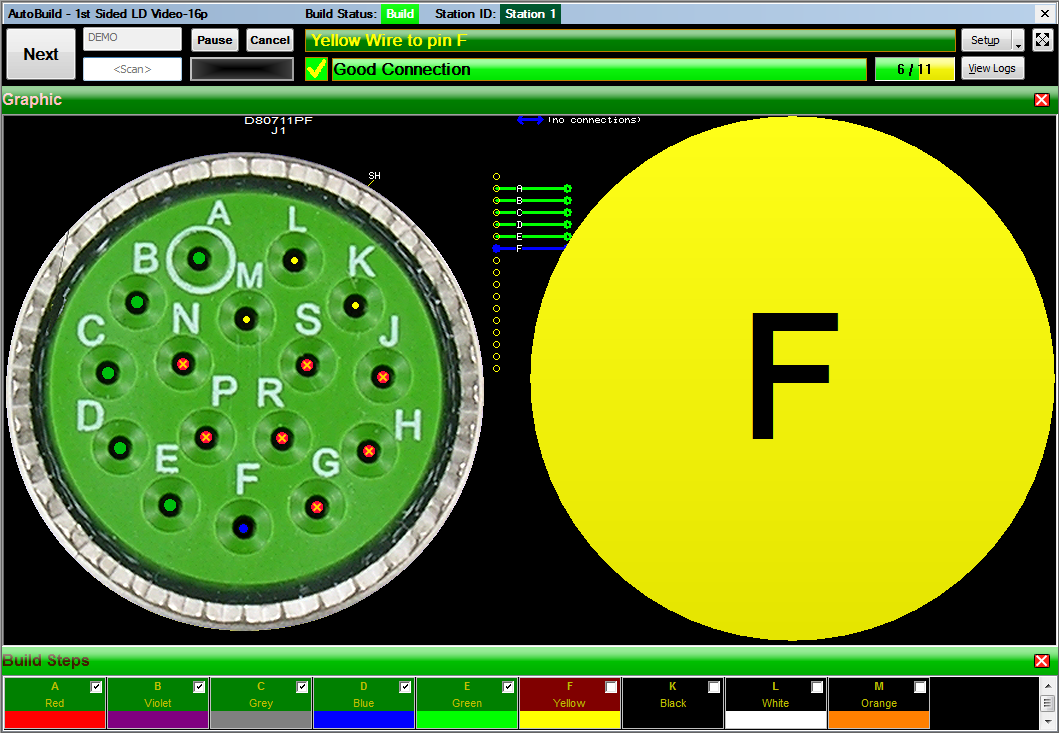This screenshot has width=1060, height=734.
Task: Click pin F on the connector graphic
Action: coord(242,527)
